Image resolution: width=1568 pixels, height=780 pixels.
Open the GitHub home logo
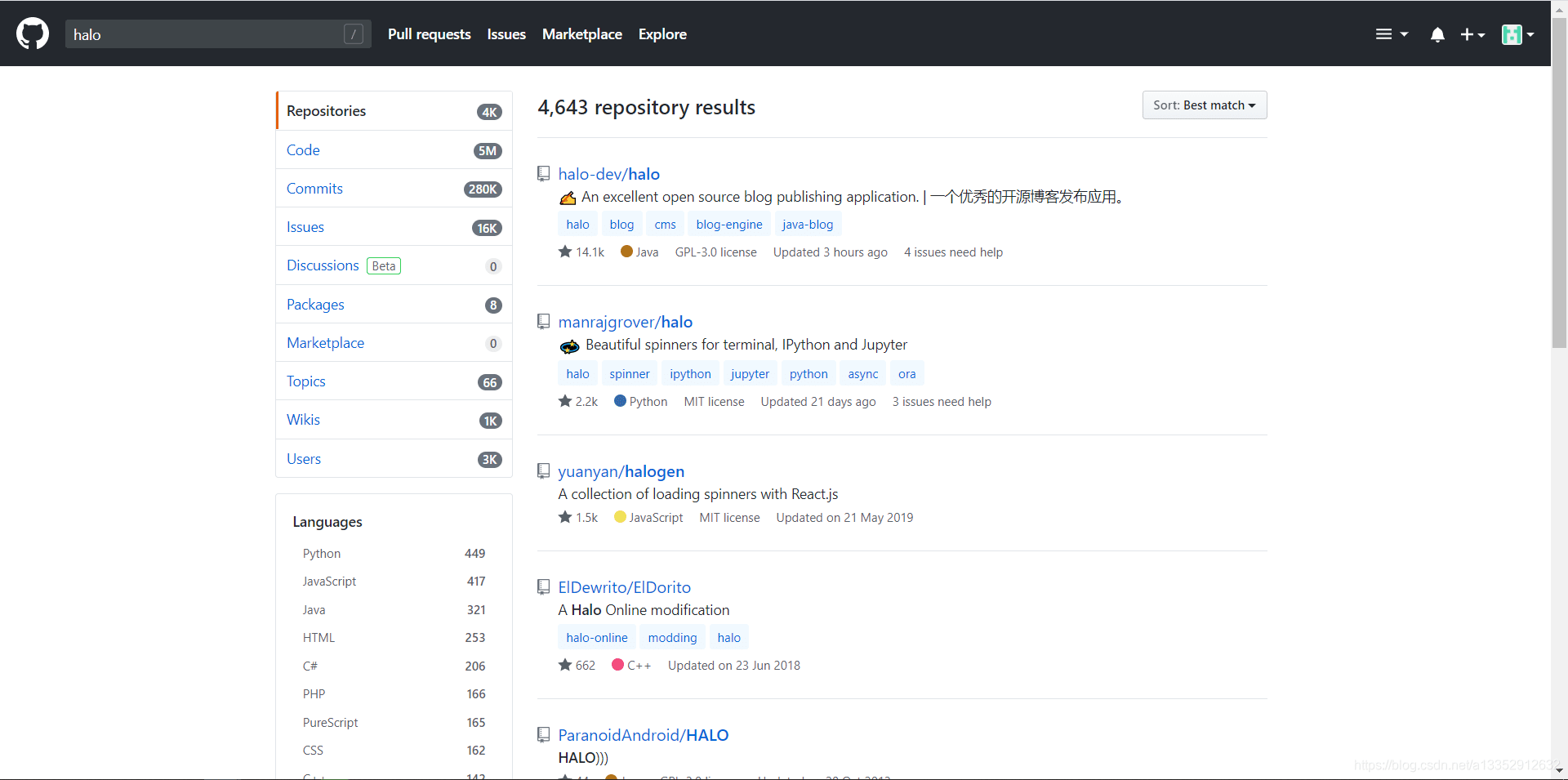pos(33,34)
